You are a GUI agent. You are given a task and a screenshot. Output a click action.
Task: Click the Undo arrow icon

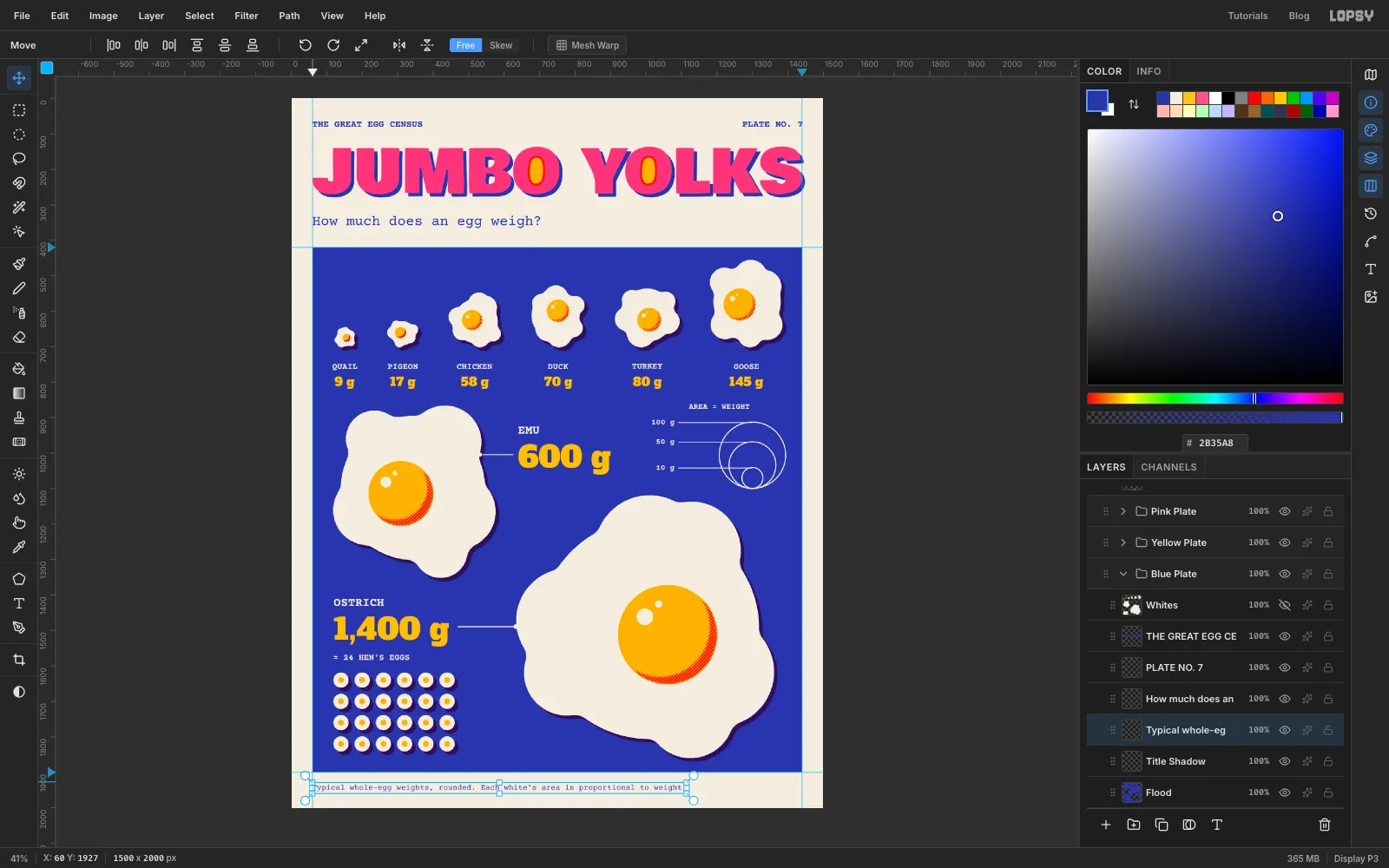pyautogui.click(x=305, y=45)
